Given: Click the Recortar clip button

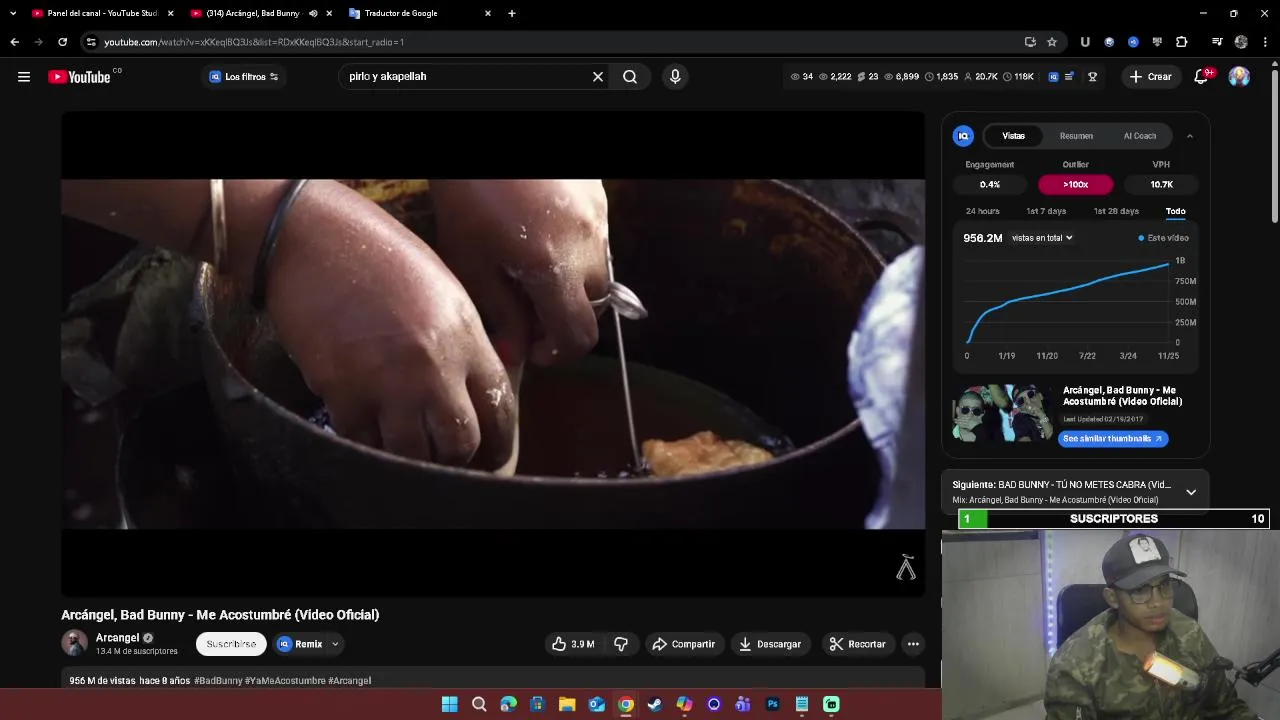Looking at the screenshot, I should point(857,644).
